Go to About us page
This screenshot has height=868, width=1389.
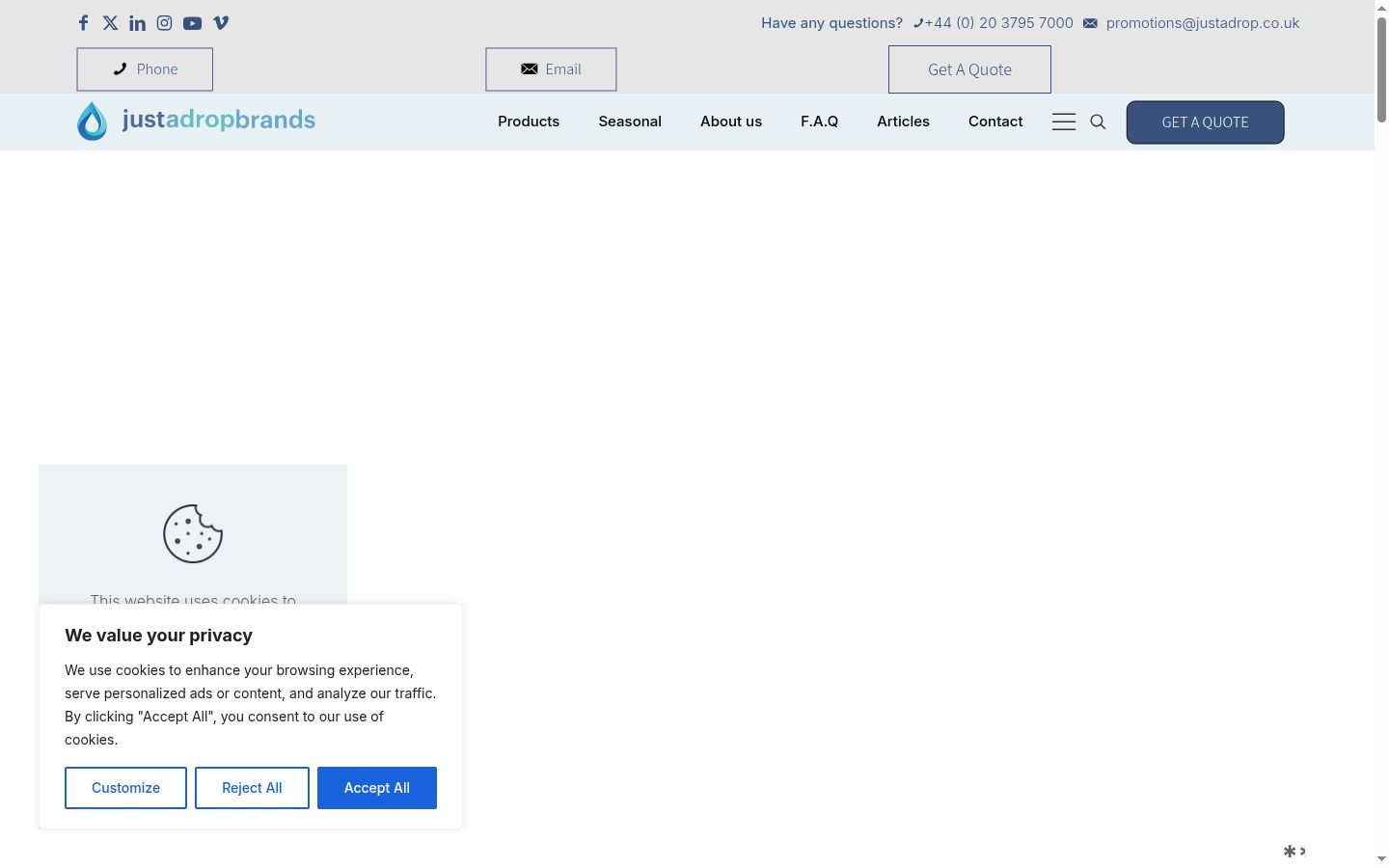click(x=731, y=122)
